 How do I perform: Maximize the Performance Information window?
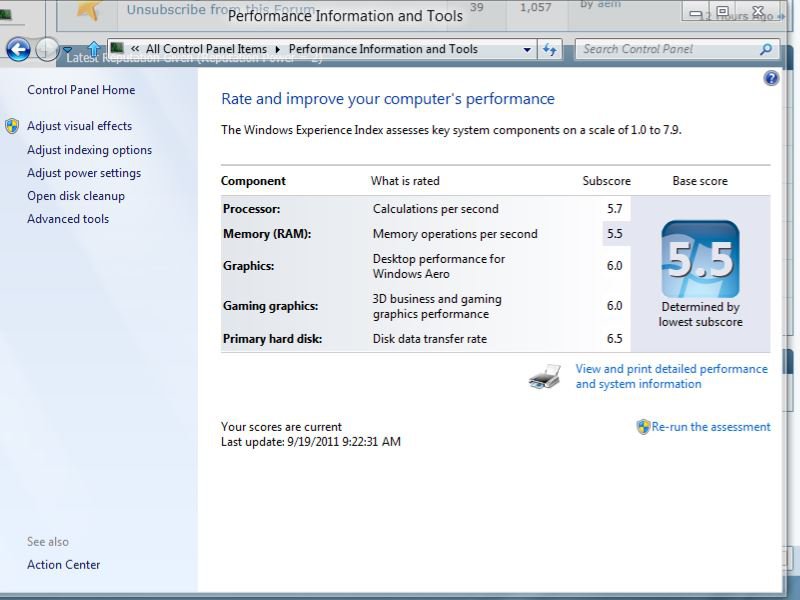[722, 11]
